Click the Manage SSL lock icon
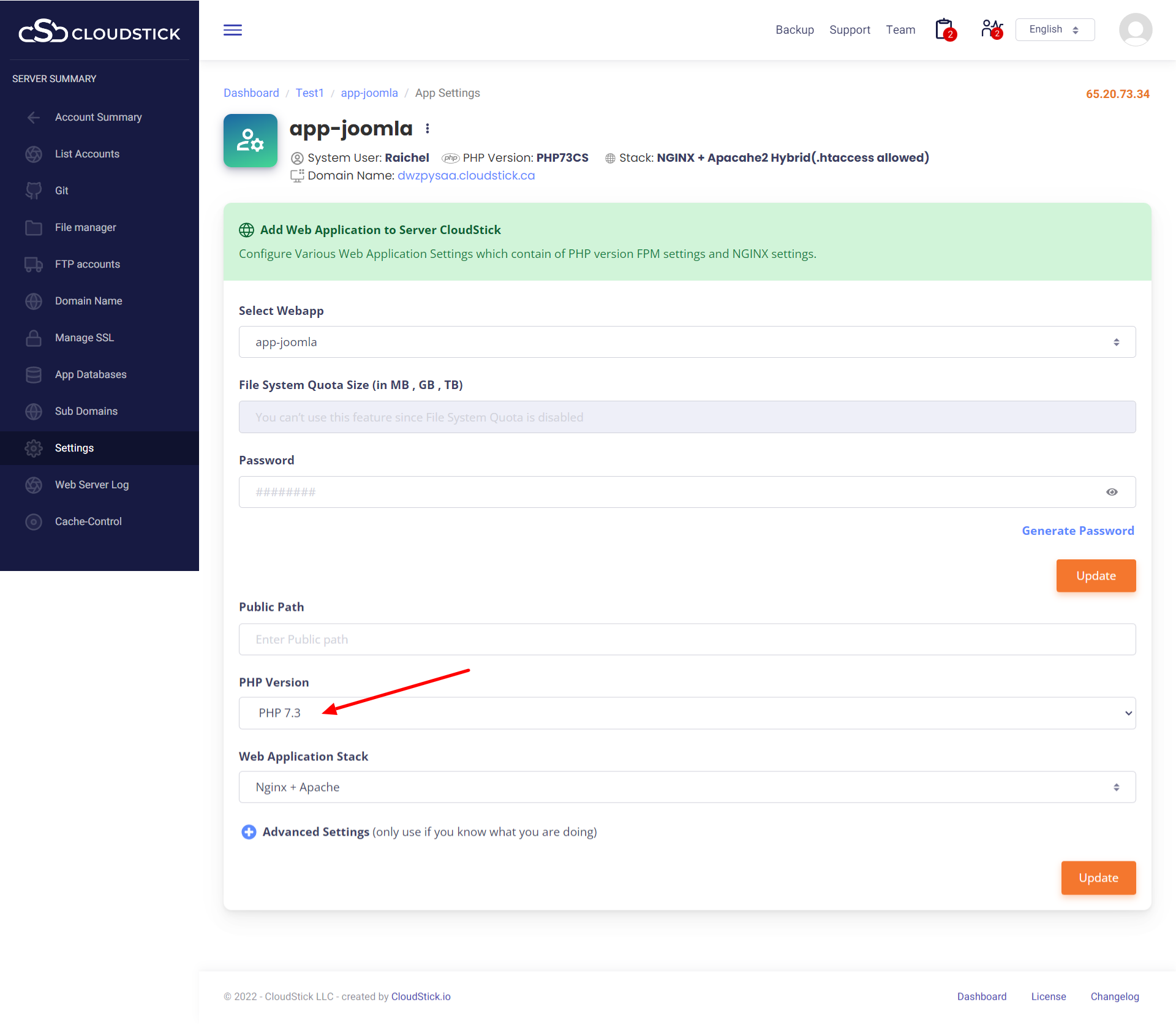Viewport: 1176px width, 1025px height. coord(34,338)
